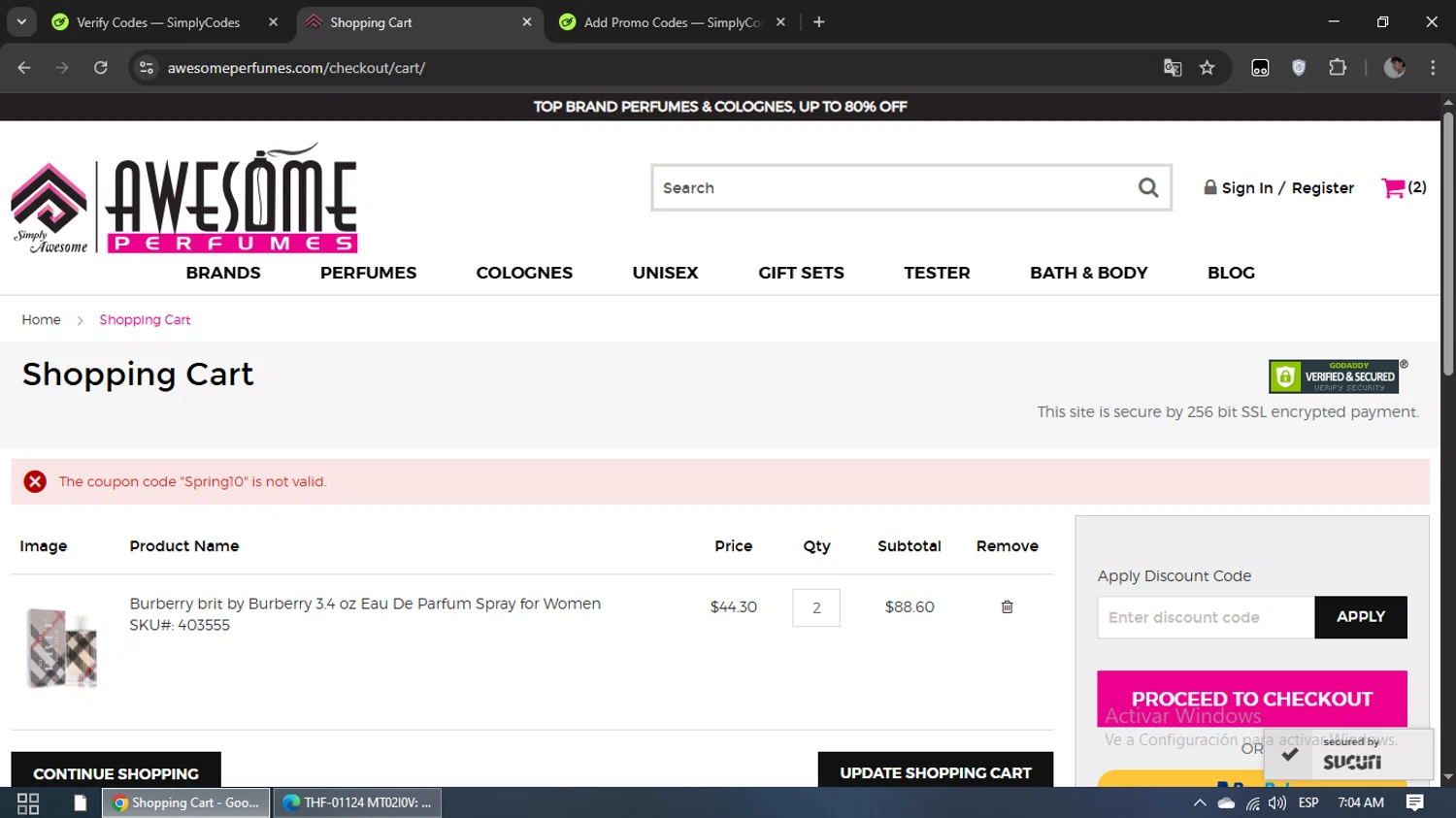Open the COLOGNES menu
This screenshot has height=818, width=1456.
click(x=524, y=273)
